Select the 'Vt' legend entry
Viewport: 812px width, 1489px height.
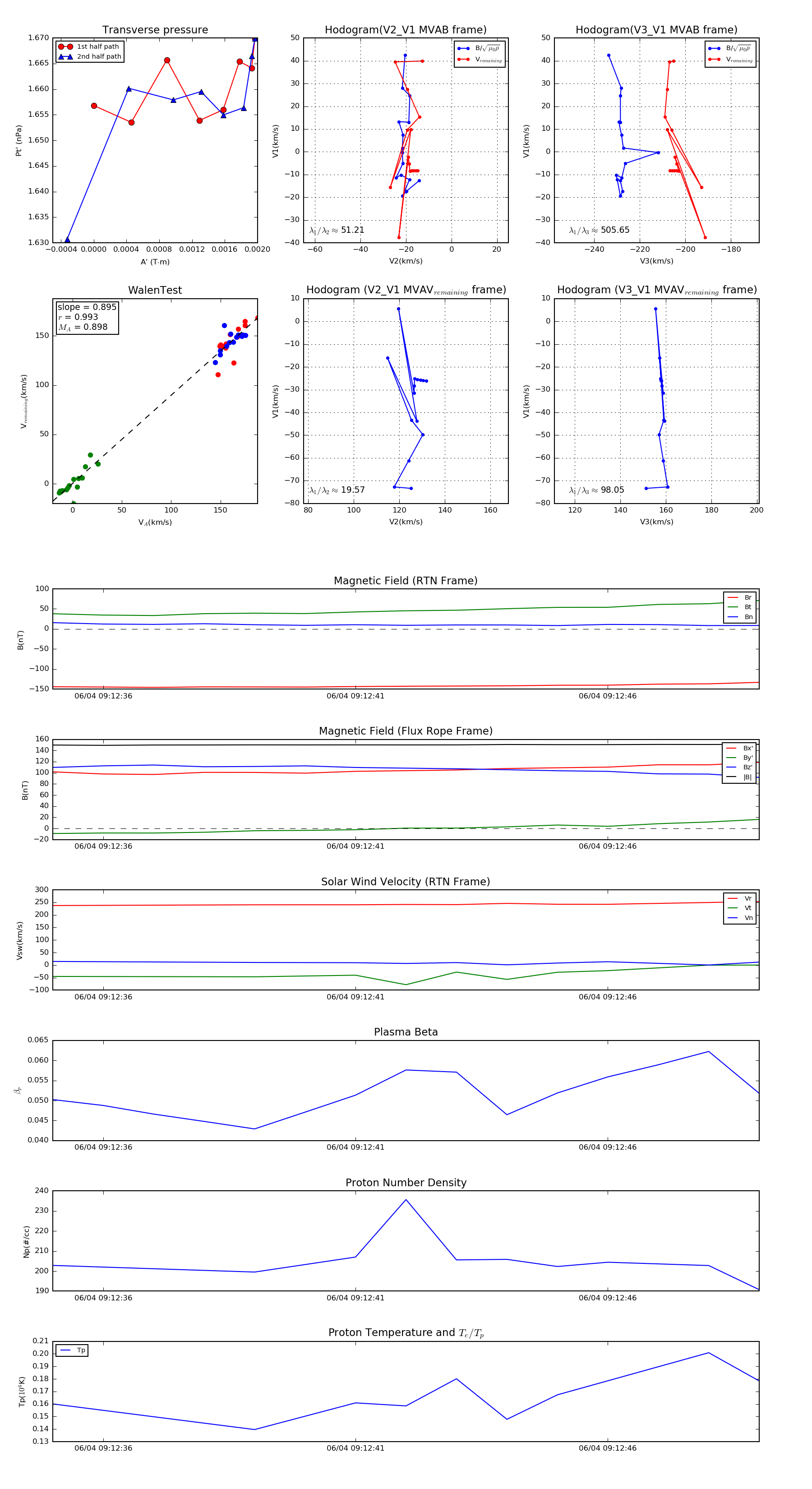[x=740, y=908]
